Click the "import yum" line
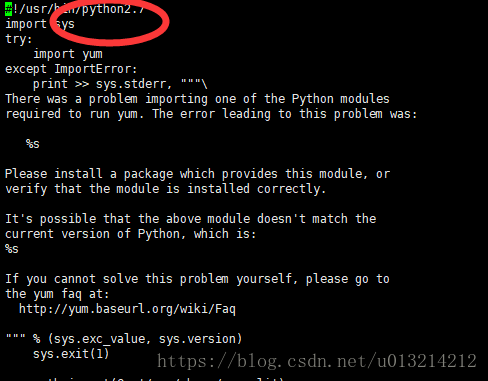The width and height of the screenshot is (488, 381). (x=68, y=54)
